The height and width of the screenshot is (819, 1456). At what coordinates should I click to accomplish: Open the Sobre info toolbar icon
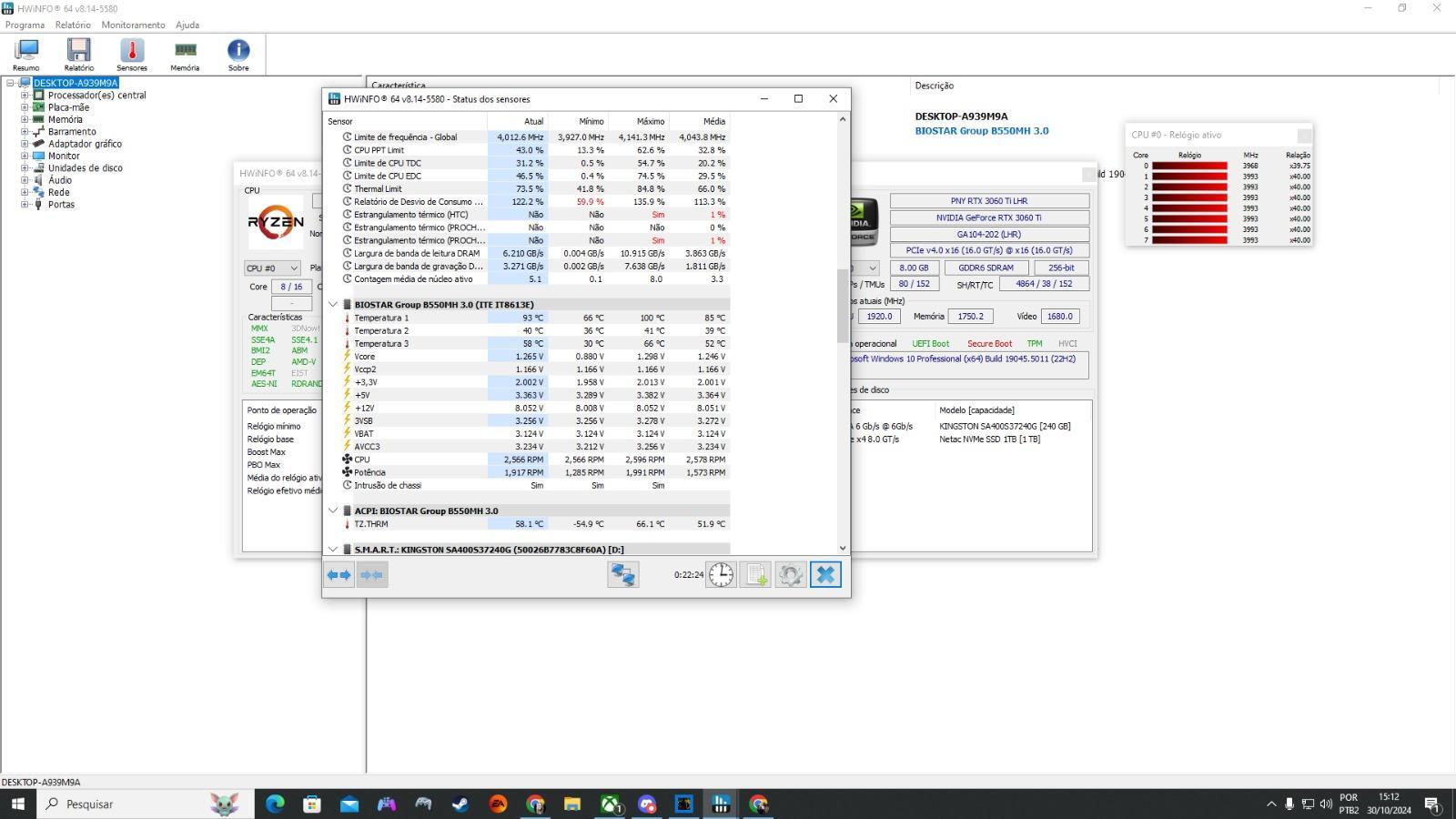click(238, 55)
